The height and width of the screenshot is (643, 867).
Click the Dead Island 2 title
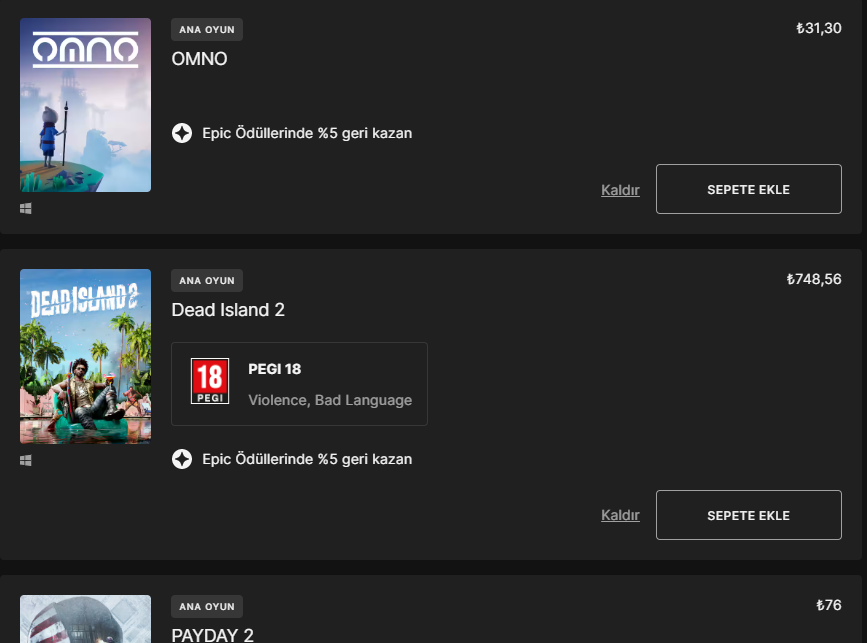point(228,310)
